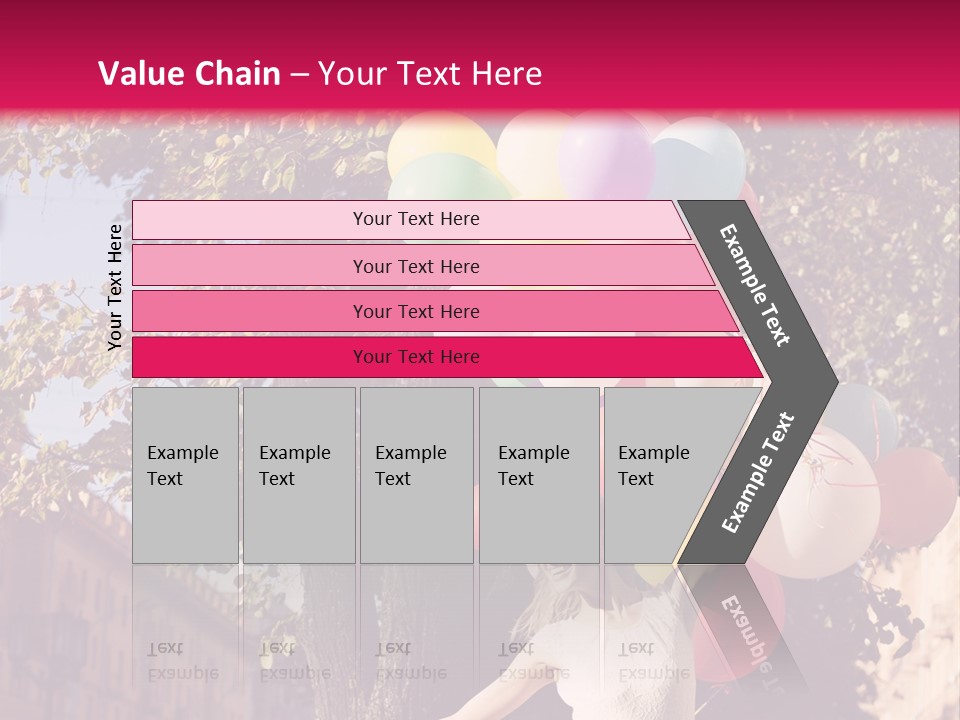Click the "Value Chain" slide title
960x720 pixels.
click(x=189, y=74)
